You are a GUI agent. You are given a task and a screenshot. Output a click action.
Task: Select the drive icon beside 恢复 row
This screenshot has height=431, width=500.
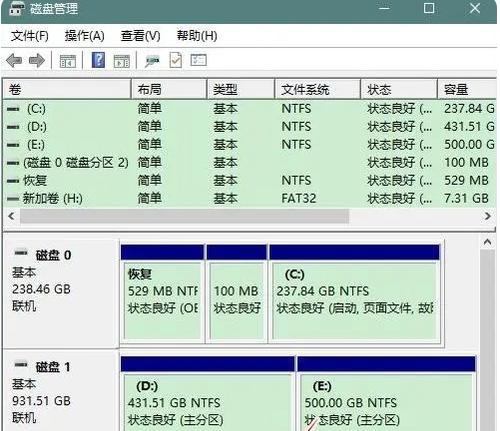13,181
